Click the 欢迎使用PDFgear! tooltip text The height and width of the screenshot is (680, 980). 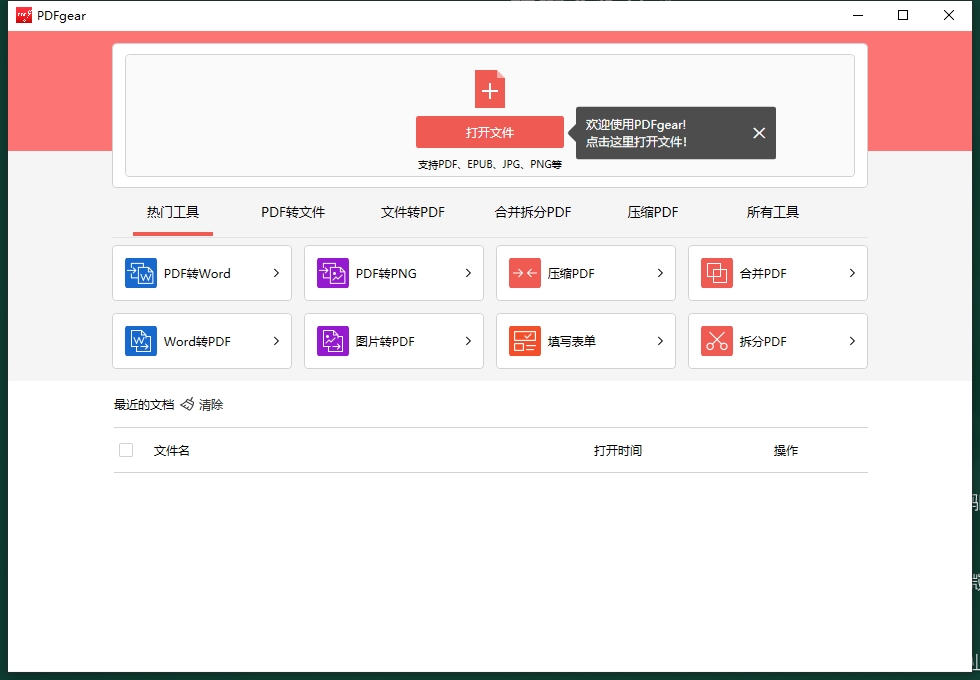coord(636,125)
